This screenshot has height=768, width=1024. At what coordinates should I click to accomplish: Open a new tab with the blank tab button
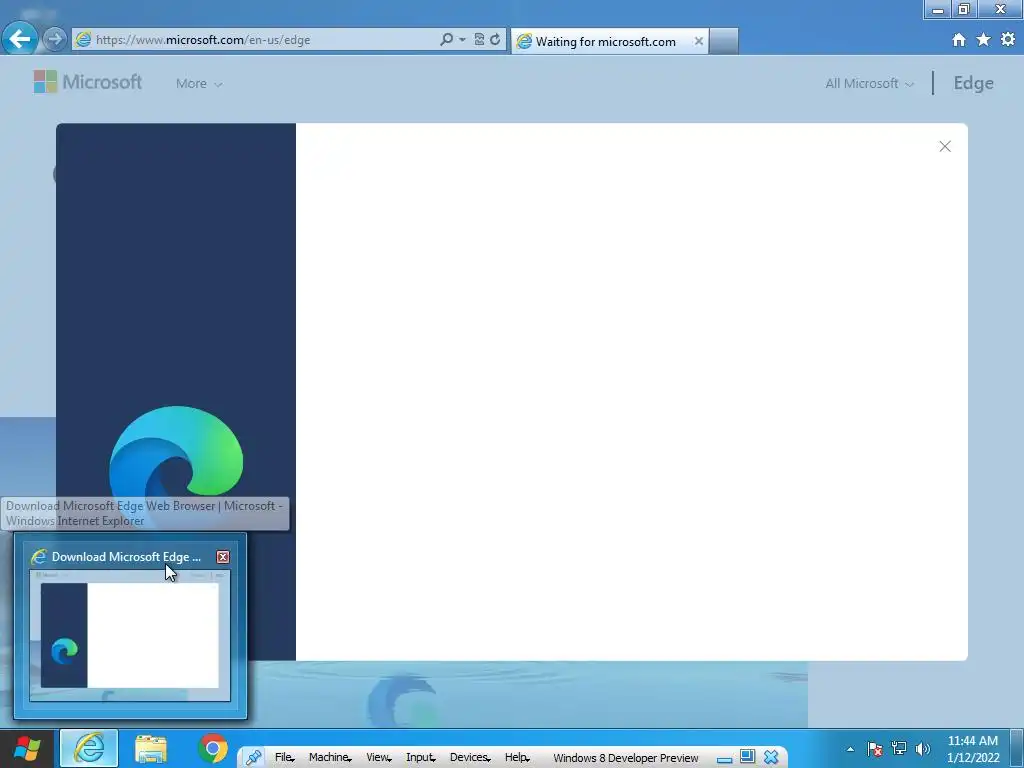tap(724, 41)
